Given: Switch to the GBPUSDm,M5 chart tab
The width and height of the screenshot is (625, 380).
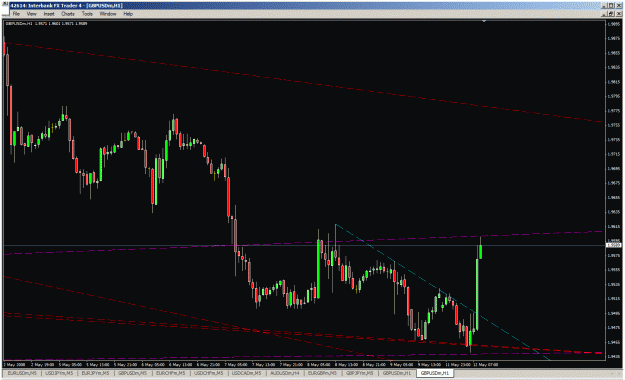Looking at the screenshot, I should [x=132, y=373].
